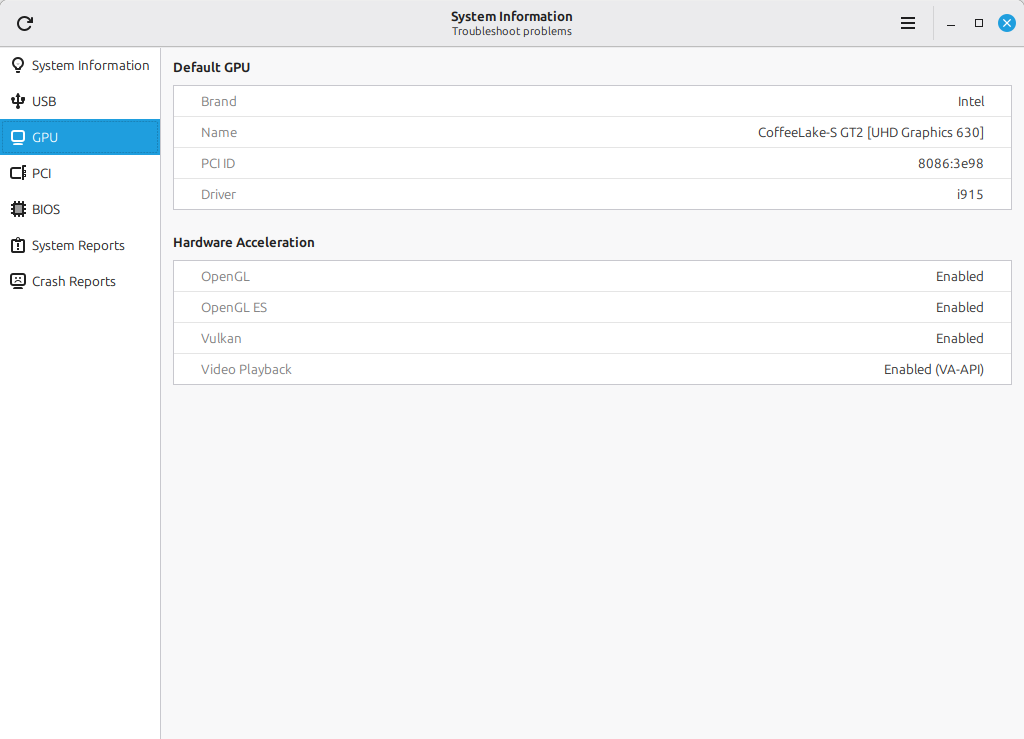Select the PCI ID row showing 8086:3e98

pyautogui.click(x=592, y=163)
